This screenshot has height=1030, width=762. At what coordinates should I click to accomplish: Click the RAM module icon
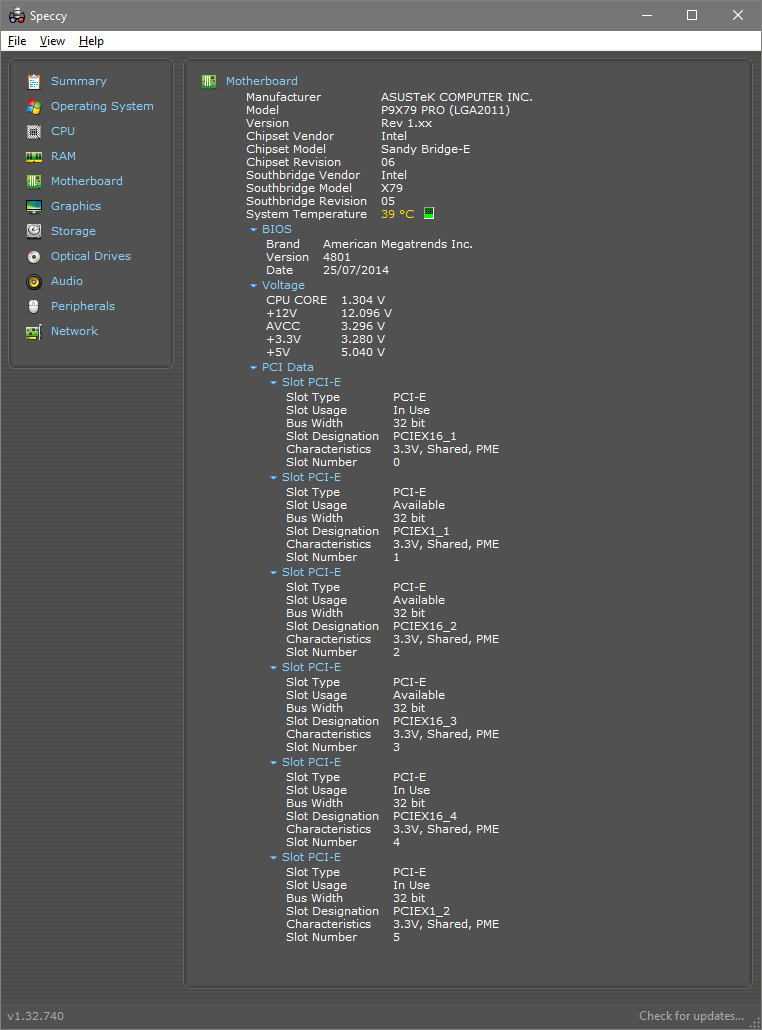(x=34, y=156)
